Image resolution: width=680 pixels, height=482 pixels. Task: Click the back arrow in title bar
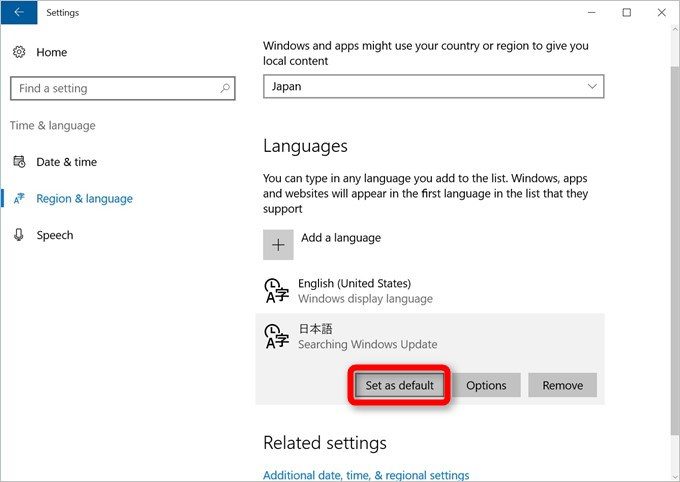pos(18,13)
